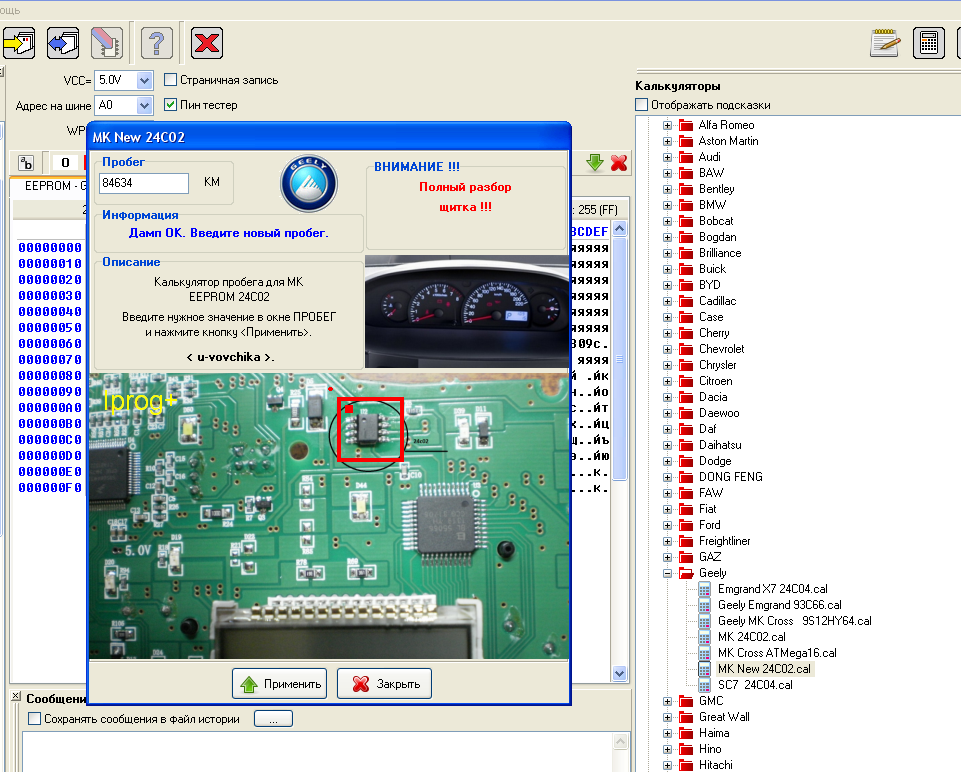Viewport: 961px width, 772px height.
Task: Open the VCC 5.0V voltage dropdown
Action: point(144,80)
